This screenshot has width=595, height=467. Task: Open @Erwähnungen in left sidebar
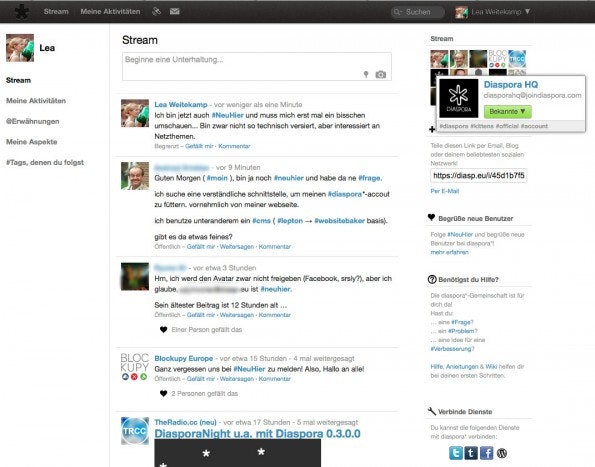click(32, 121)
